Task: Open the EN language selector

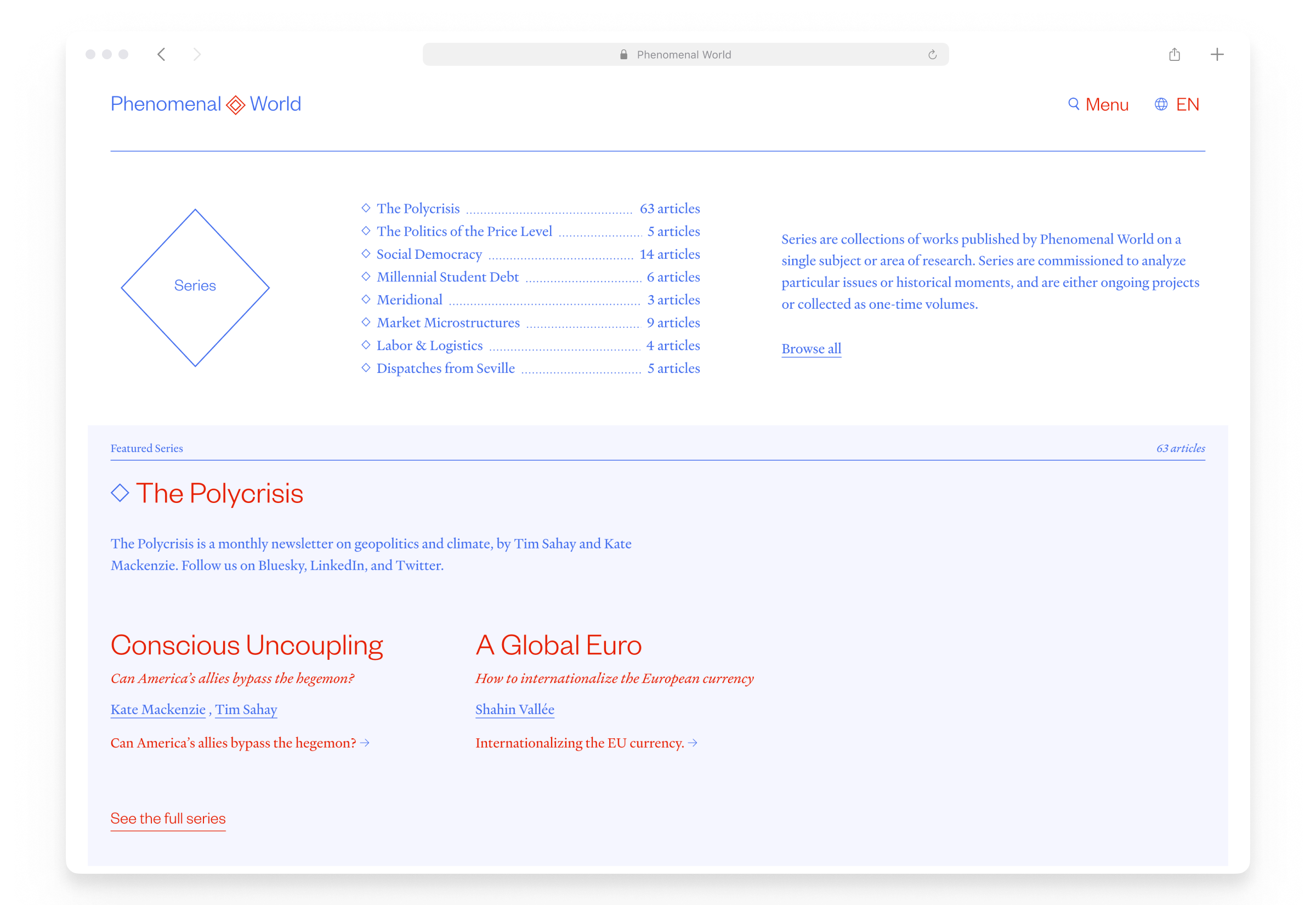Action: pos(1187,105)
